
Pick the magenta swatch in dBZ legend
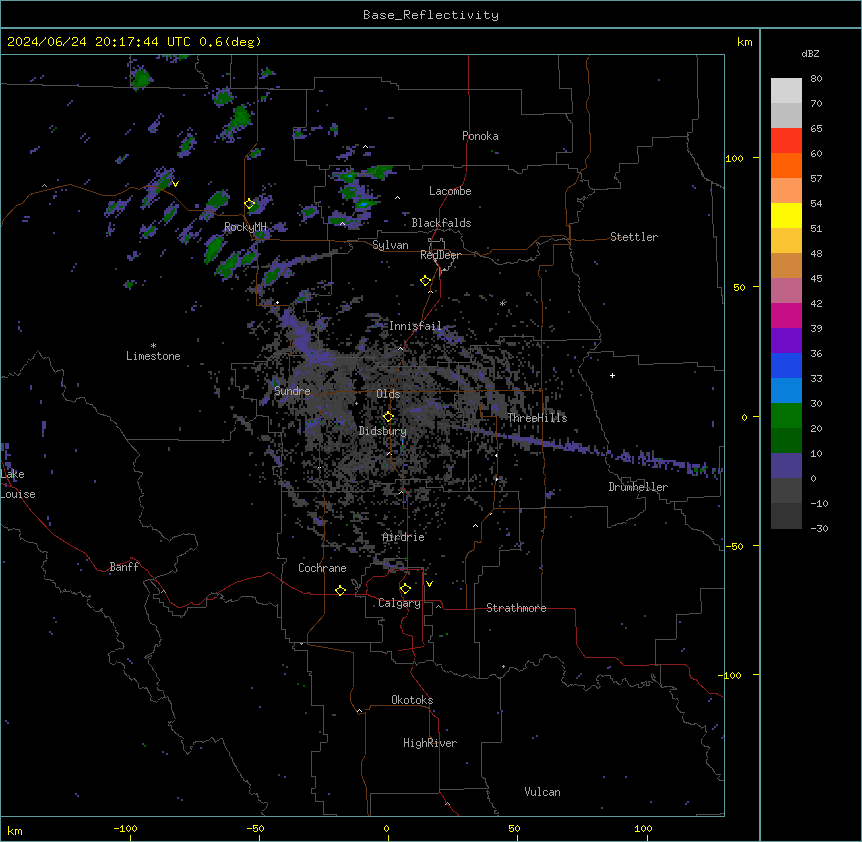pos(786,315)
